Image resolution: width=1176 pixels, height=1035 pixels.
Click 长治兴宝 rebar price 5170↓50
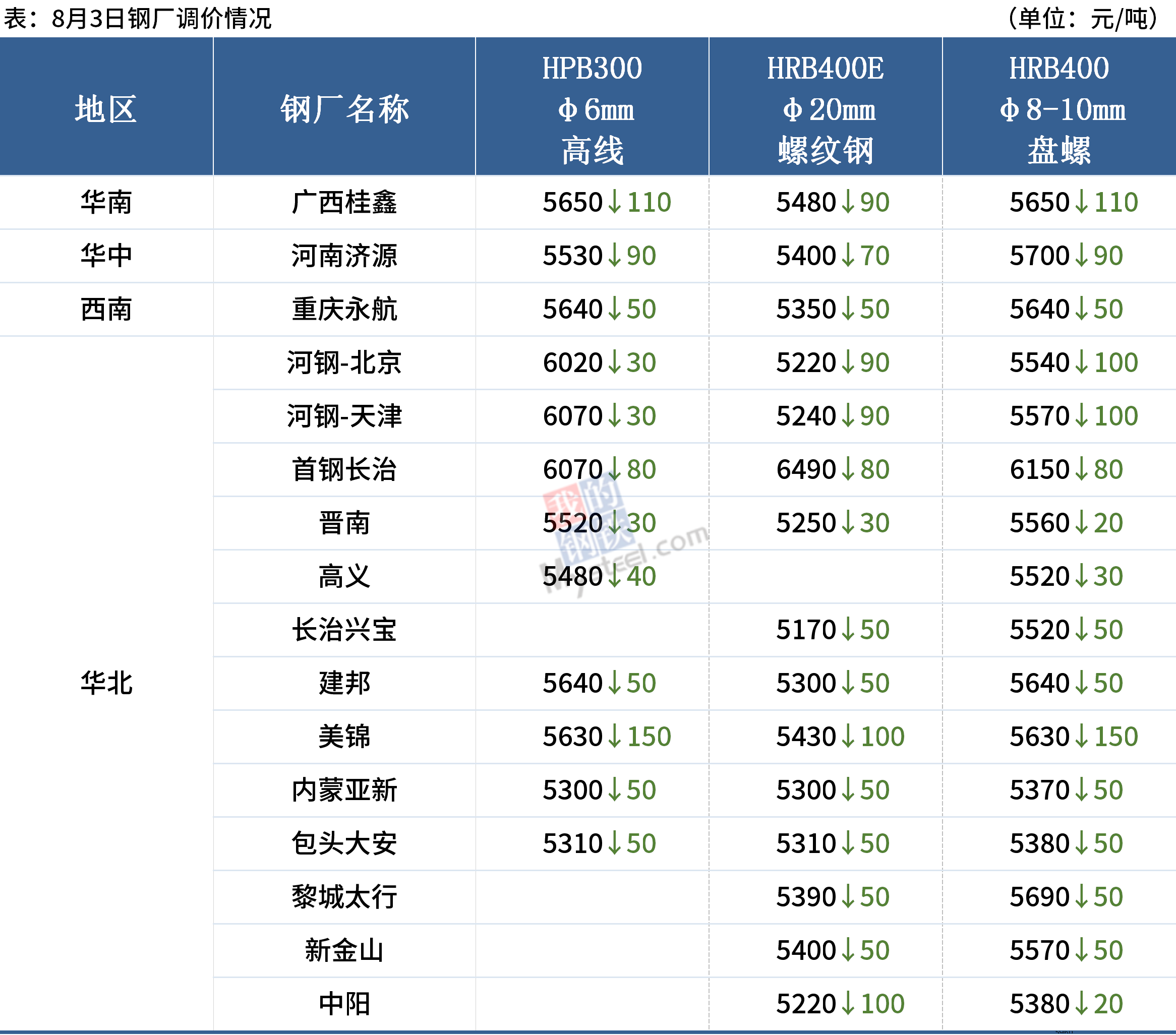[833, 629]
